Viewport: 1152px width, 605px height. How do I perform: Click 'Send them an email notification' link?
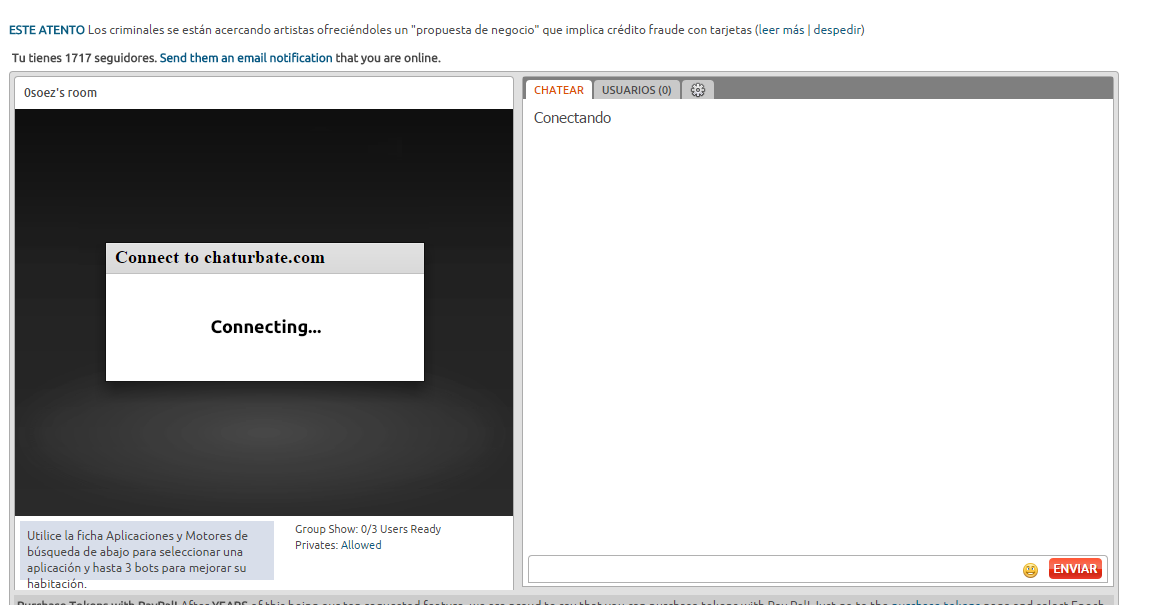246,58
